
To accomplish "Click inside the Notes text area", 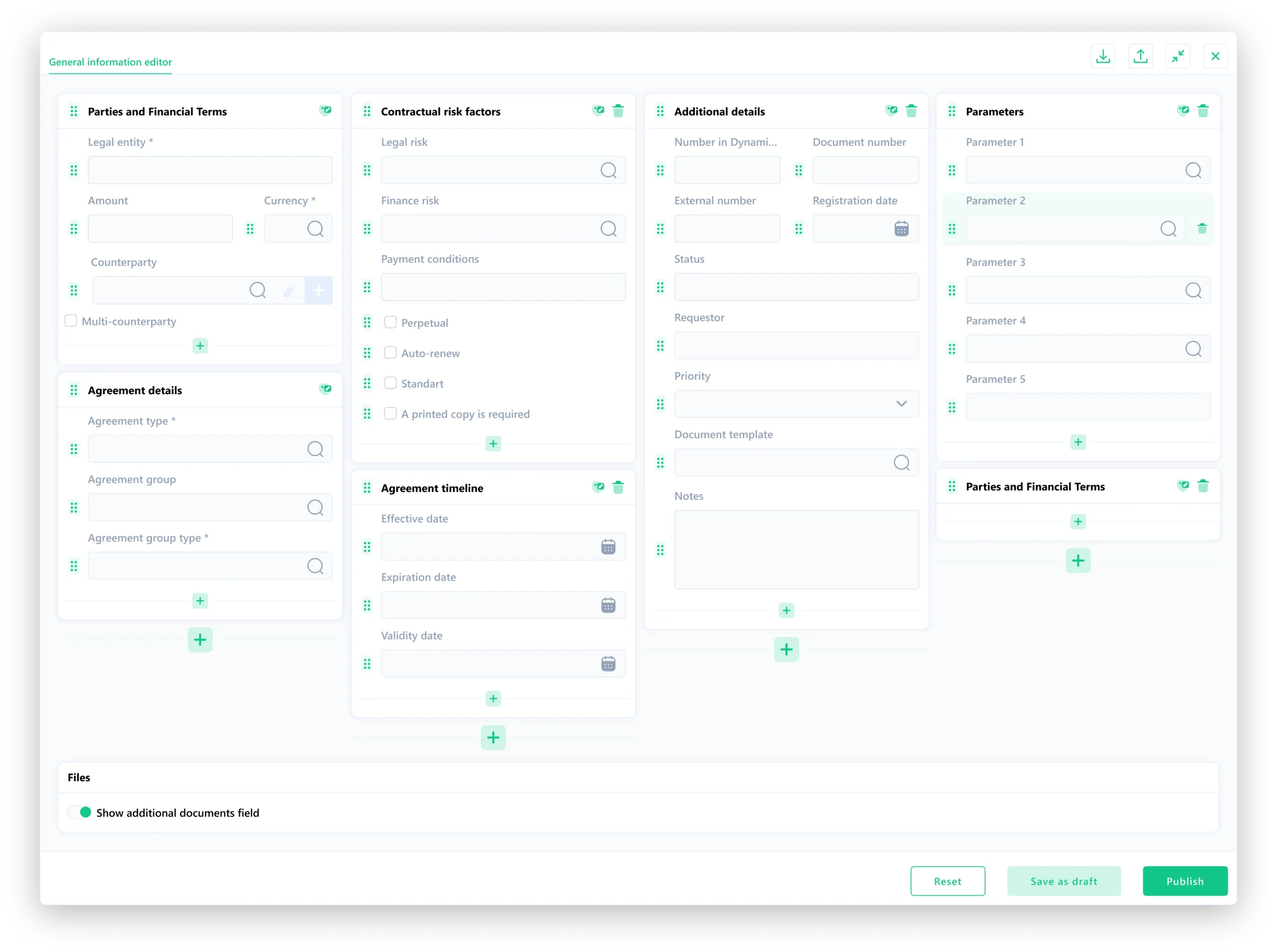I will [796, 549].
